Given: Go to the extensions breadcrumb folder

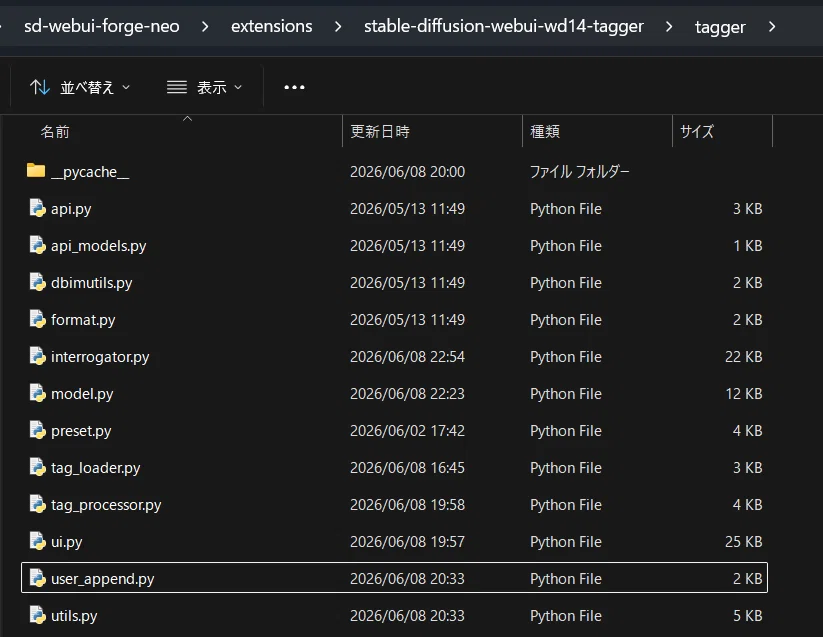Looking at the screenshot, I should click(272, 26).
